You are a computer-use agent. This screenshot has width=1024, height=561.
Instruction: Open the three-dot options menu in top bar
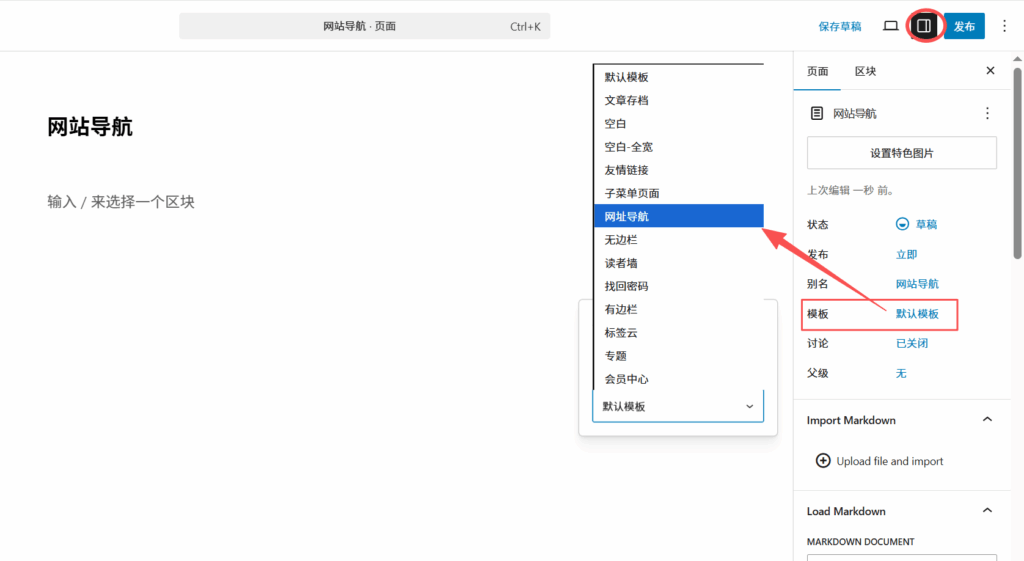pos(1004,26)
